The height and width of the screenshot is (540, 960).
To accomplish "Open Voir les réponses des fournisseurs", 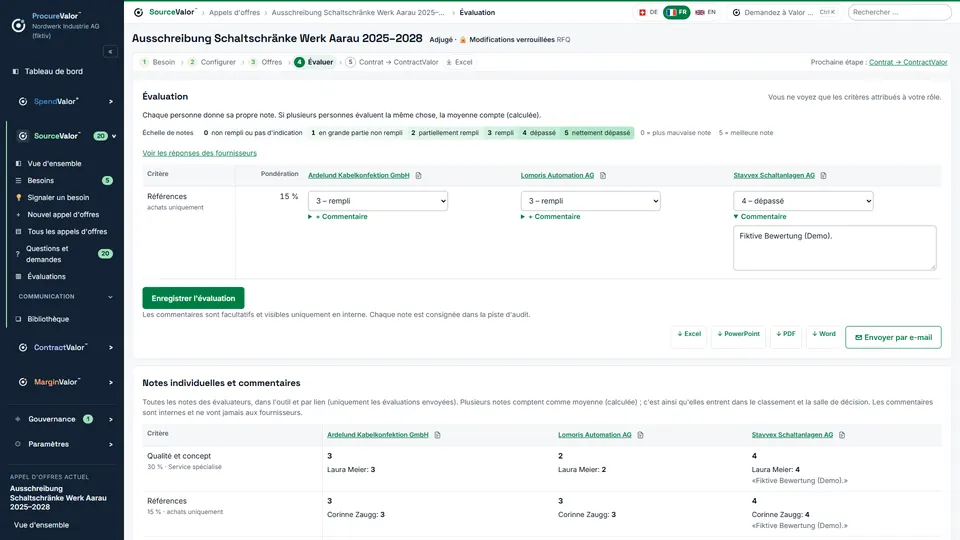I will pos(200,153).
